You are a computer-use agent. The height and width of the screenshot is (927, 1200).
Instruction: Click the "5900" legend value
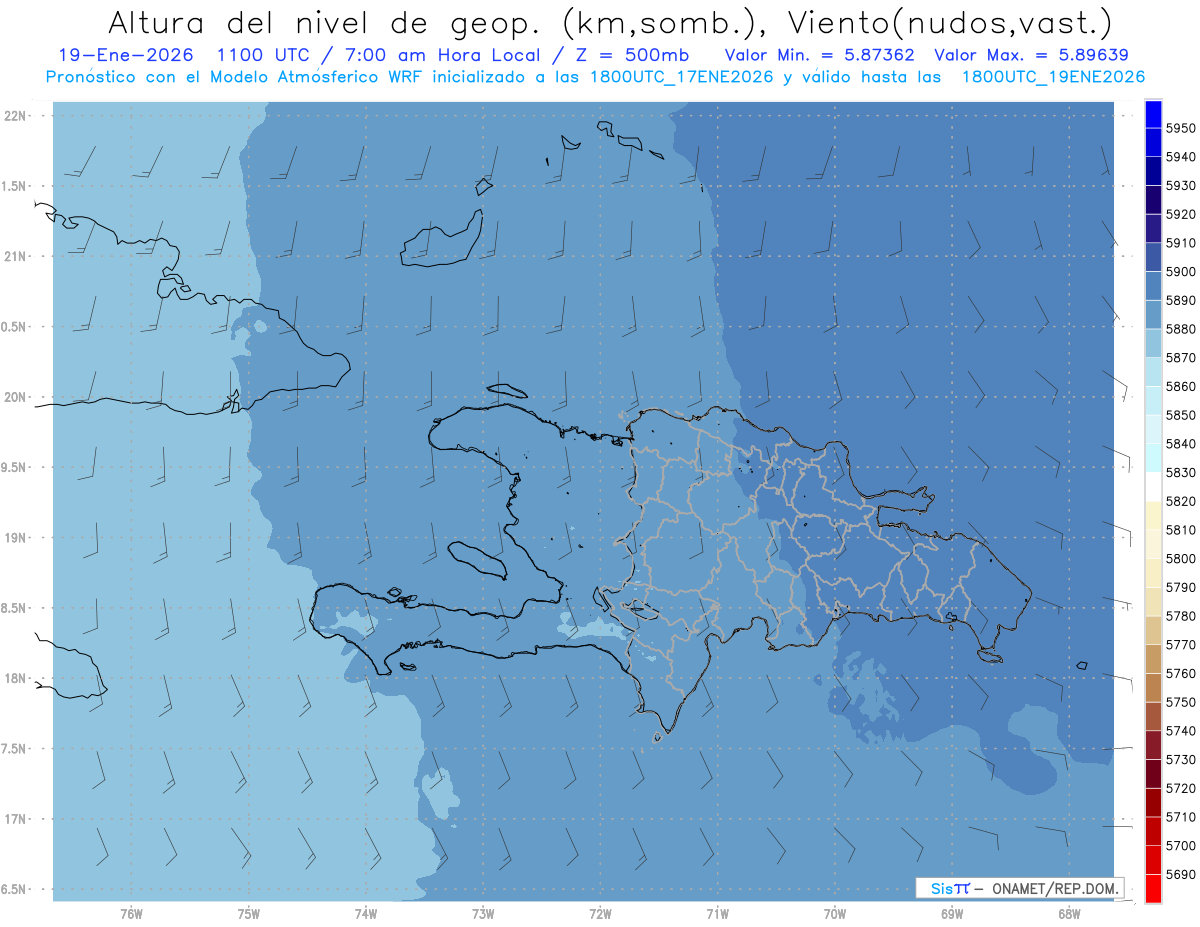pyautogui.click(x=1181, y=272)
